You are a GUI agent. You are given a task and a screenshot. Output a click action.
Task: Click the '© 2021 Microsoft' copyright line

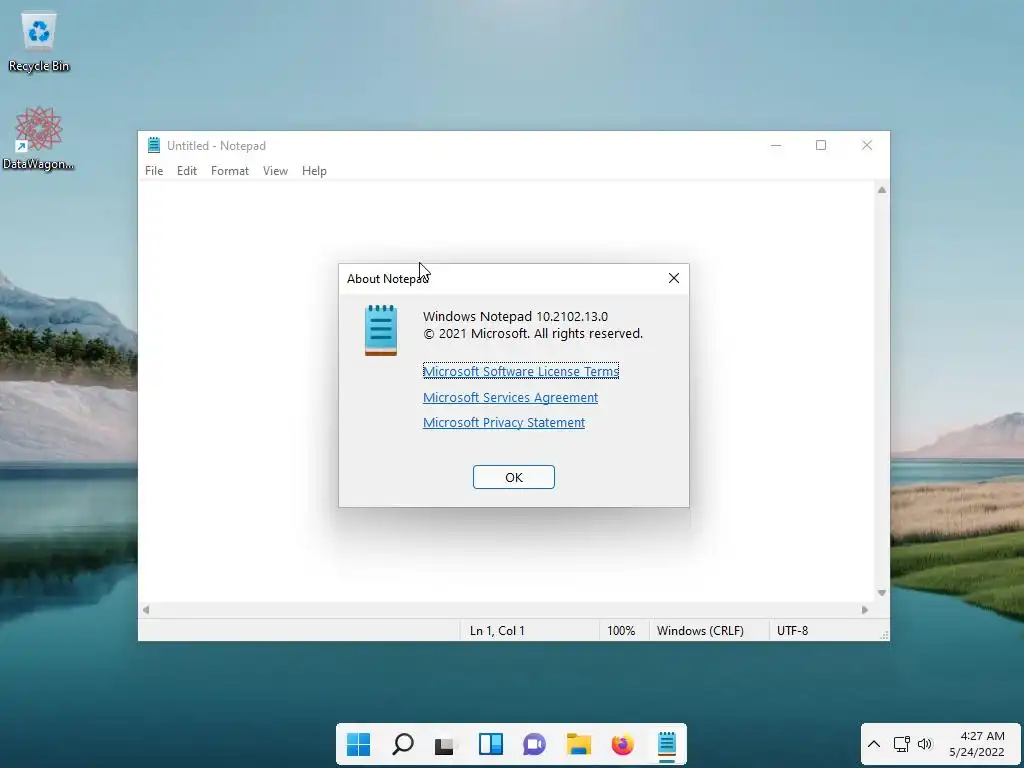point(533,334)
